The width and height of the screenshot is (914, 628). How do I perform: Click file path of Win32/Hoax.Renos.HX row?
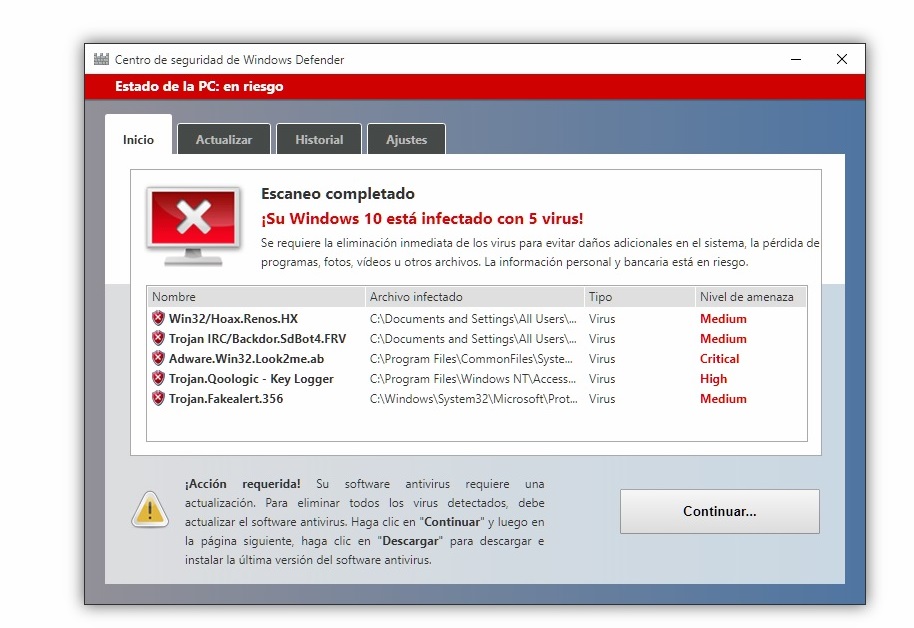click(x=473, y=319)
